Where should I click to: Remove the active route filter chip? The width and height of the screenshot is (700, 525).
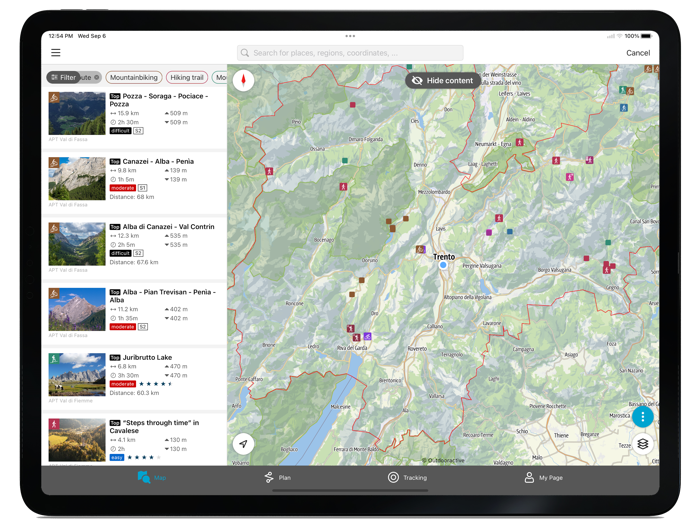coord(96,77)
